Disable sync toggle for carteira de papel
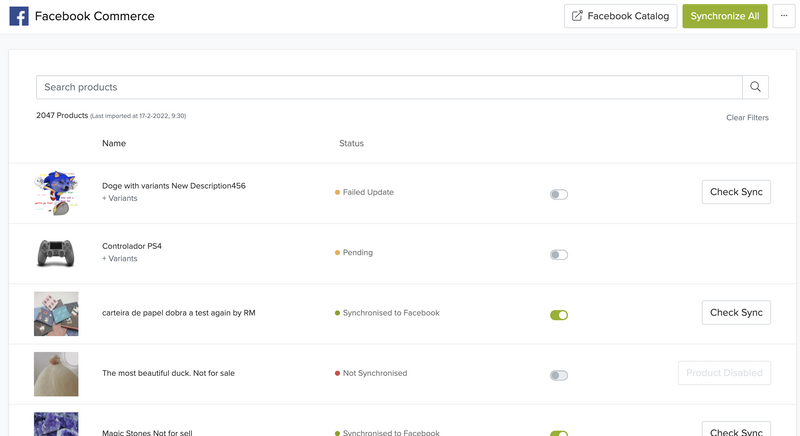Image resolution: width=800 pixels, height=436 pixels. tap(559, 314)
